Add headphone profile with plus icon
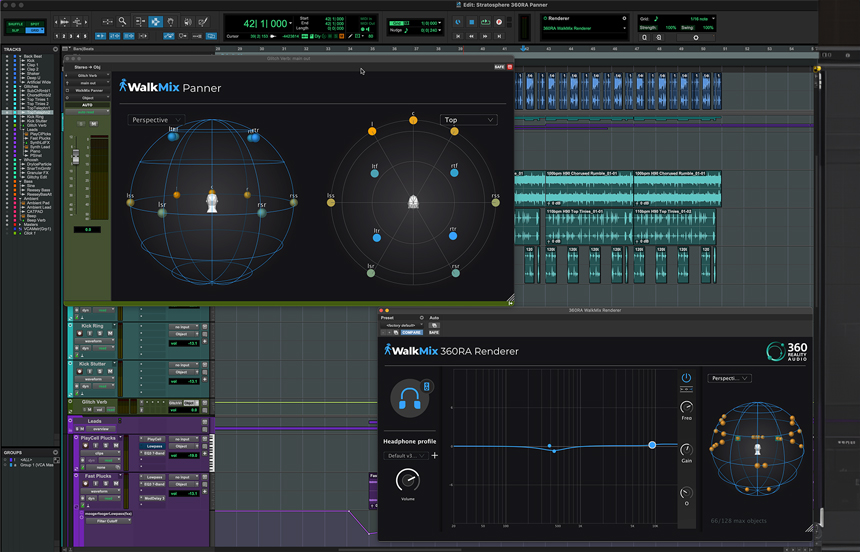 [434, 455]
